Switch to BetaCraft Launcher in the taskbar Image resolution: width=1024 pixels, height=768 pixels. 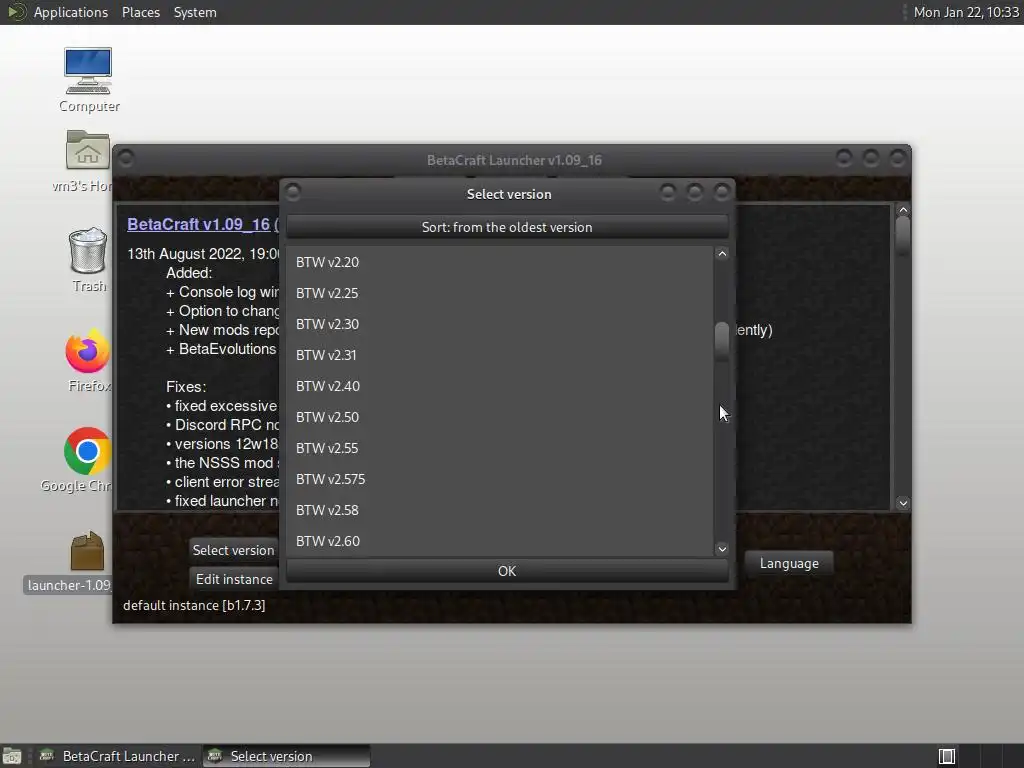point(118,756)
